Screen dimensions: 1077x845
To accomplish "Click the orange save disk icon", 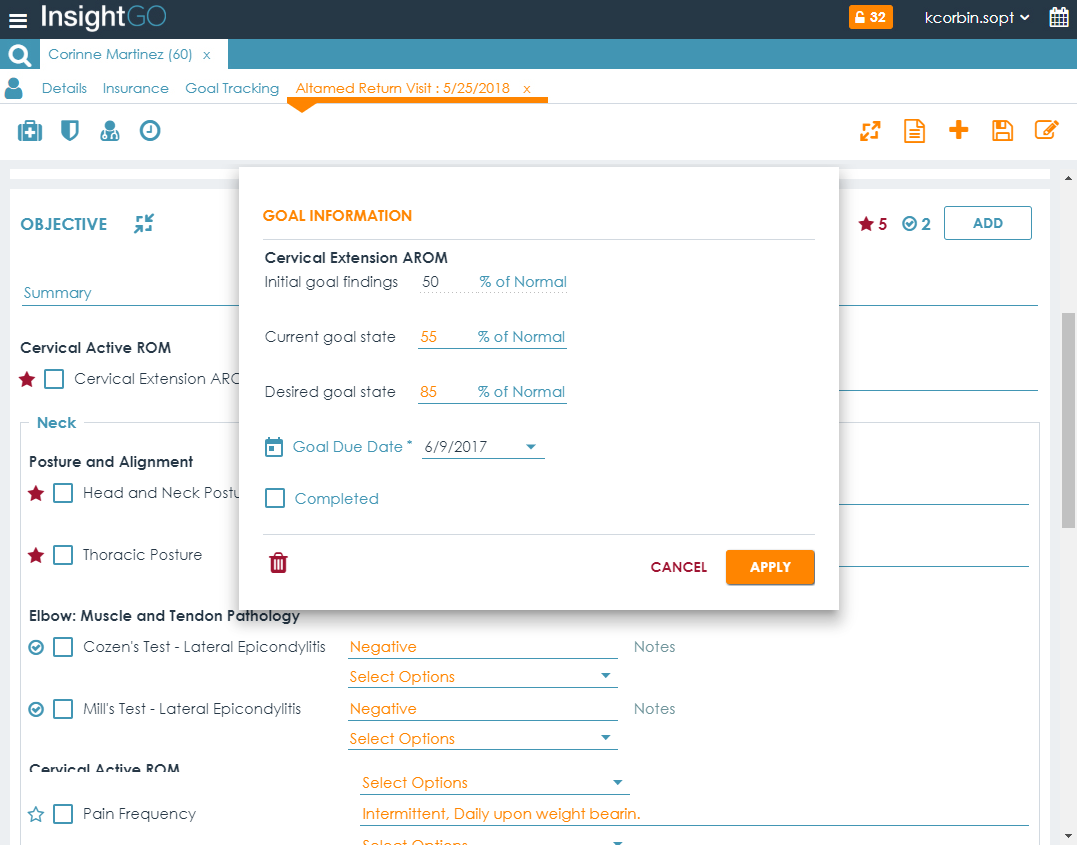I will pos(1002,131).
